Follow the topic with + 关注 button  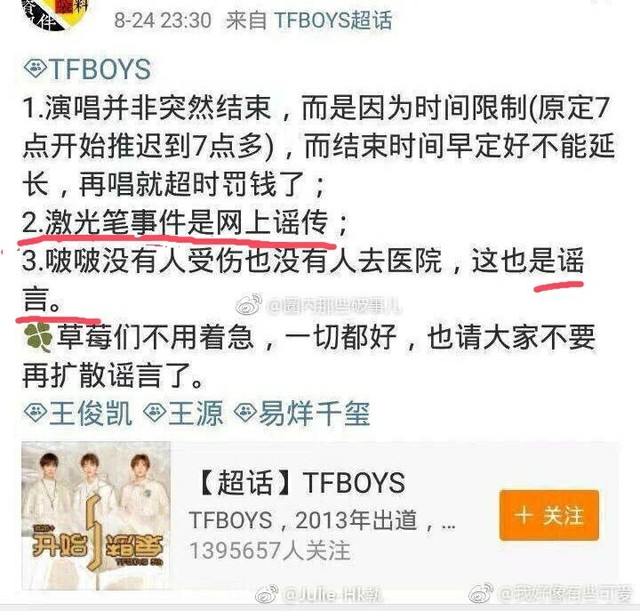point(549,515)
